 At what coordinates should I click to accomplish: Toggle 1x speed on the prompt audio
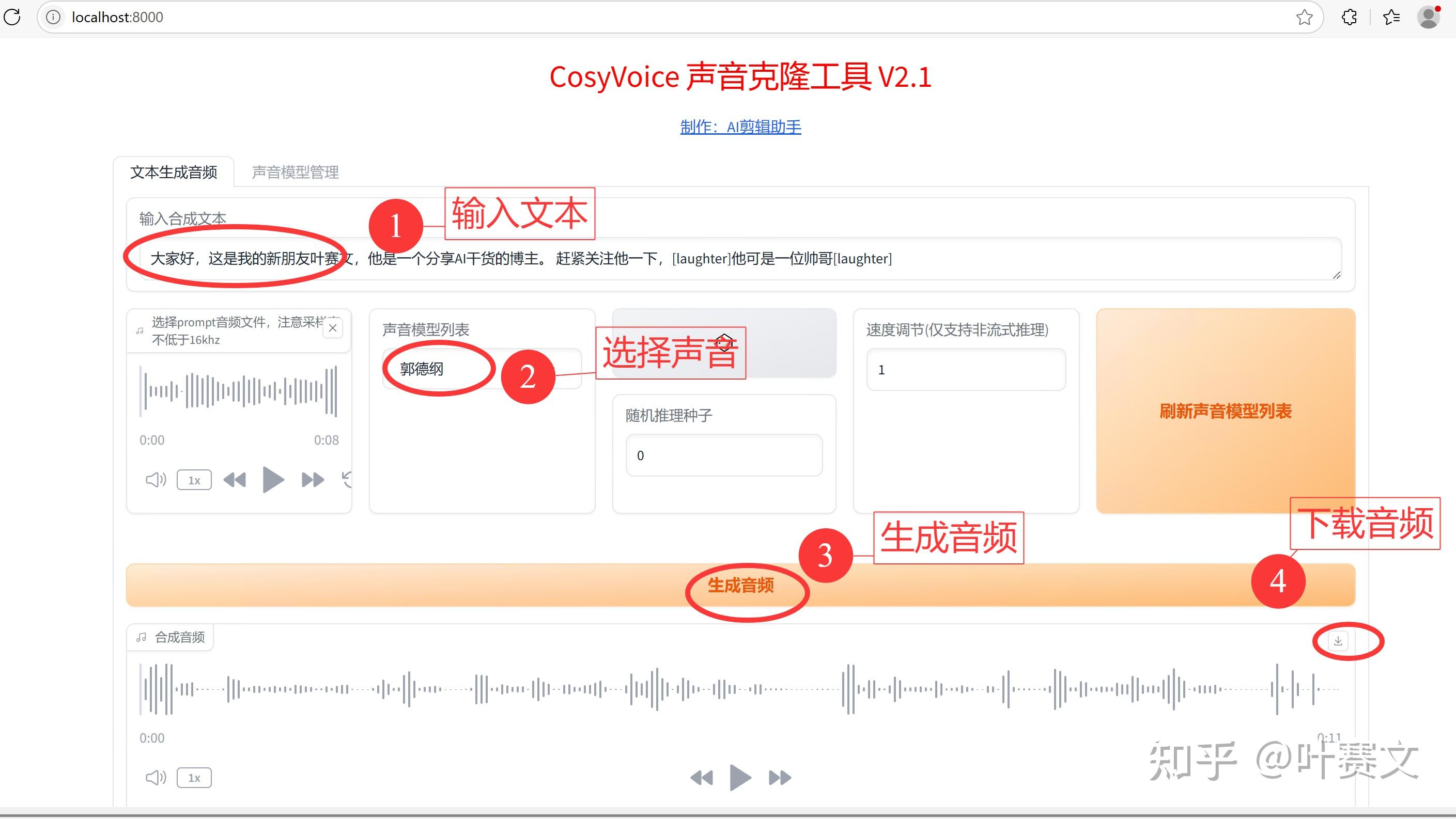(x=193, y=480)
